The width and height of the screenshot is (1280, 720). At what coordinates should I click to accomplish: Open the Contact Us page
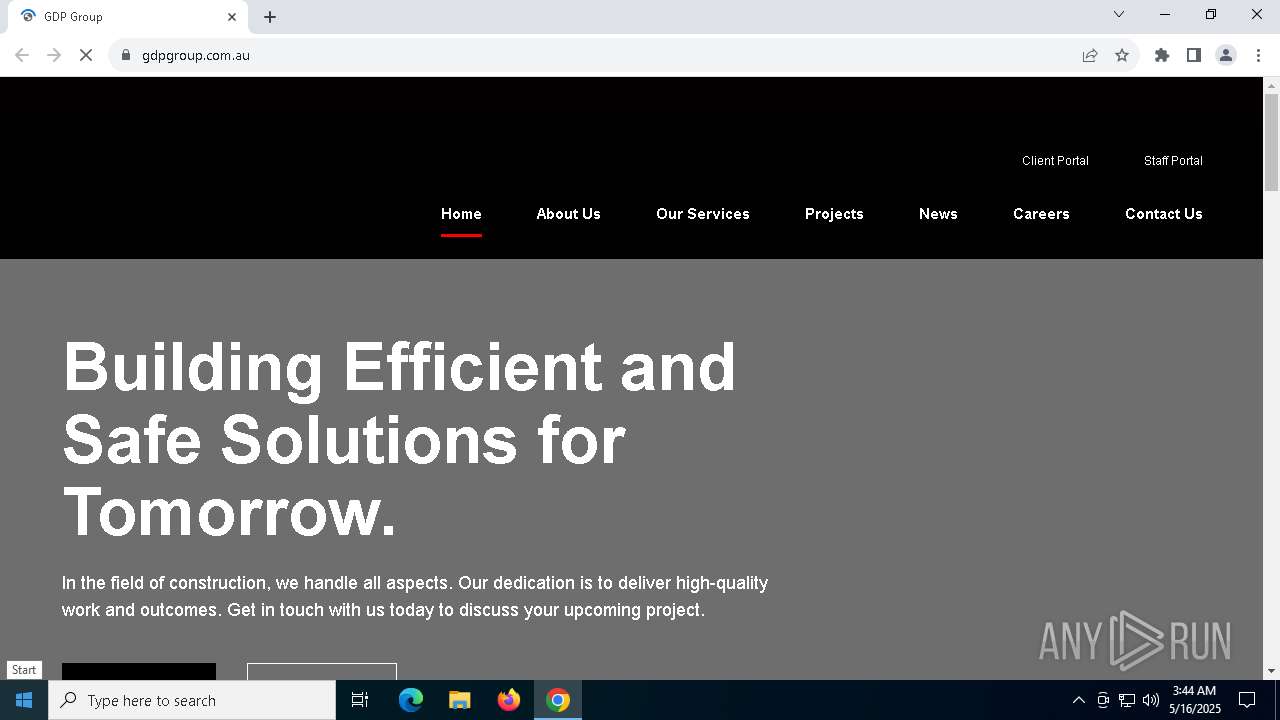[x=1164, y=214]
